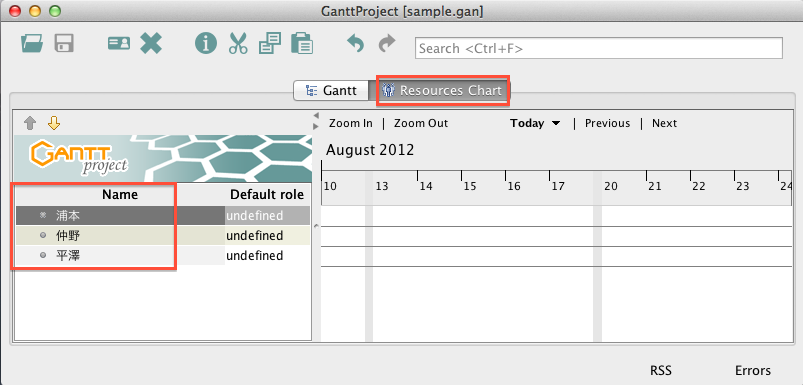
Task: Open properties with the info icon
Action: coord(205,44)
